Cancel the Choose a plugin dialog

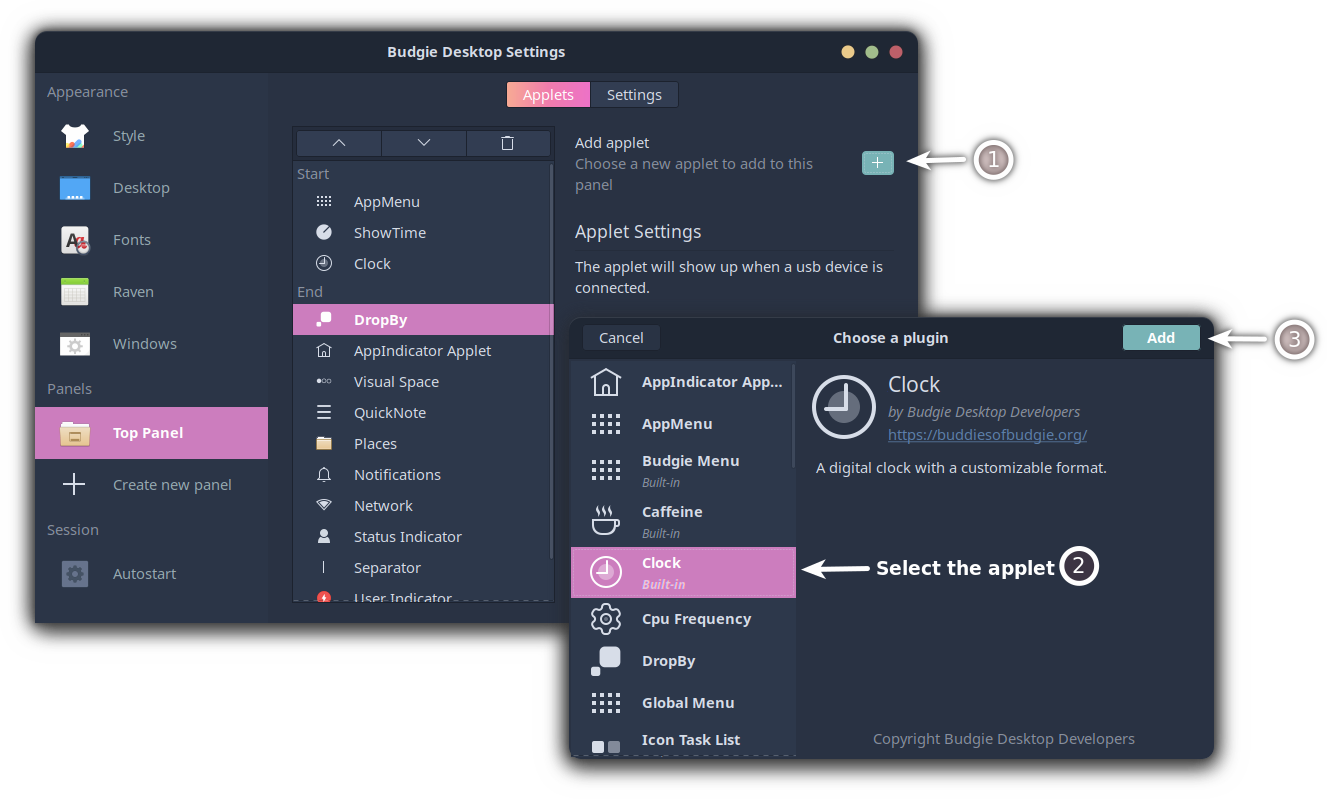tap(620, 338)
